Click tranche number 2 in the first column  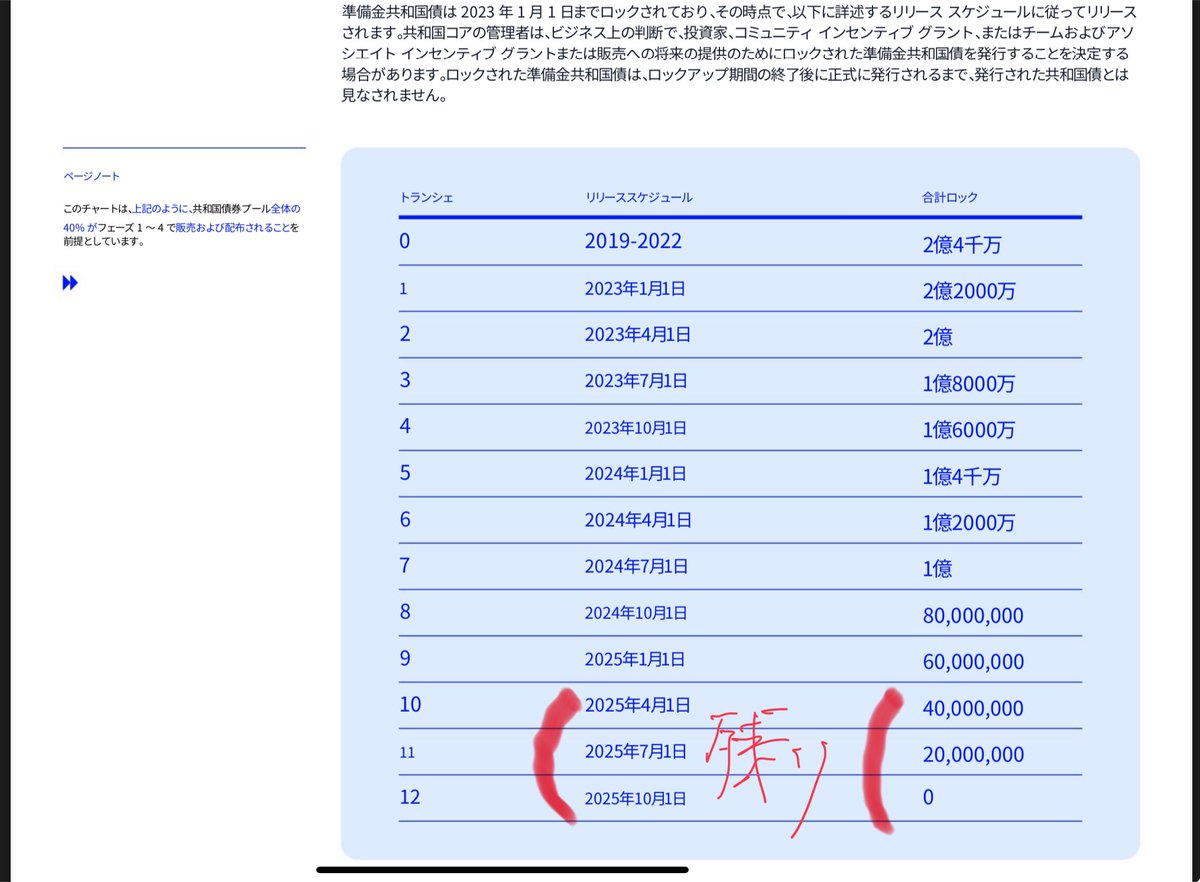405,334
